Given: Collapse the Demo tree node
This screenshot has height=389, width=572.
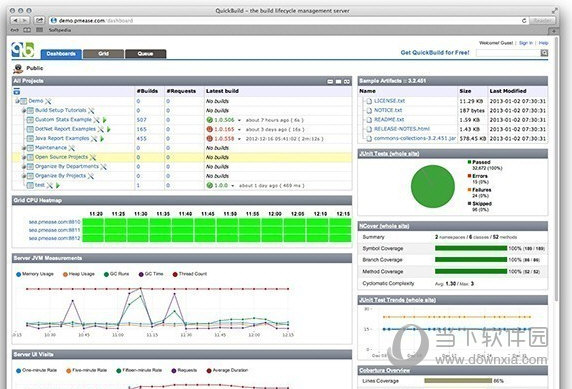Looking at the screenshot, I should click(x=17, y=101).
